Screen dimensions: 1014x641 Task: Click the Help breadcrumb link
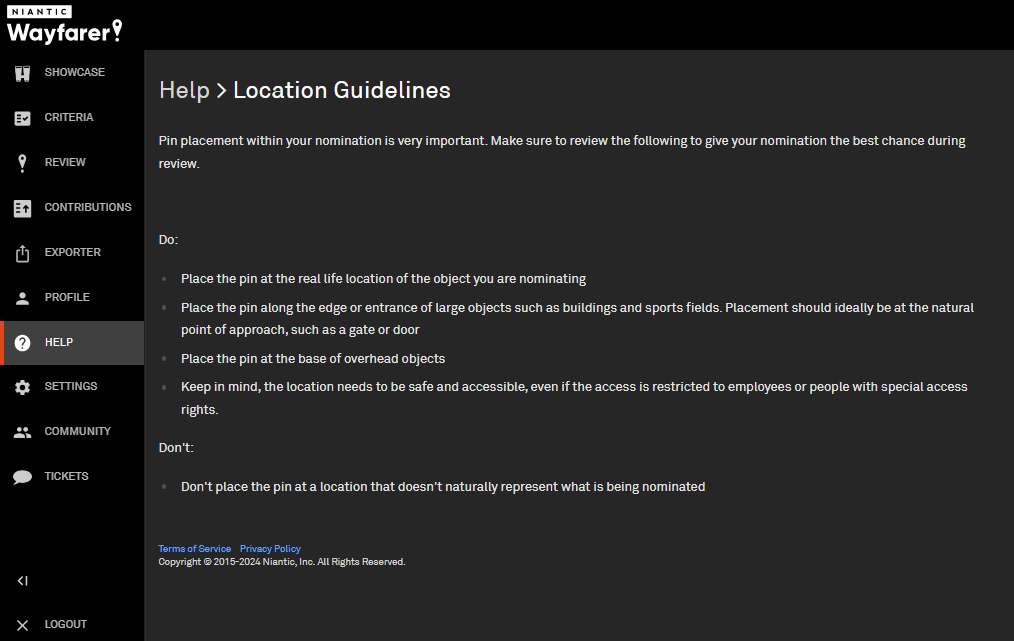pyautogui.click(x=184, y=90)
